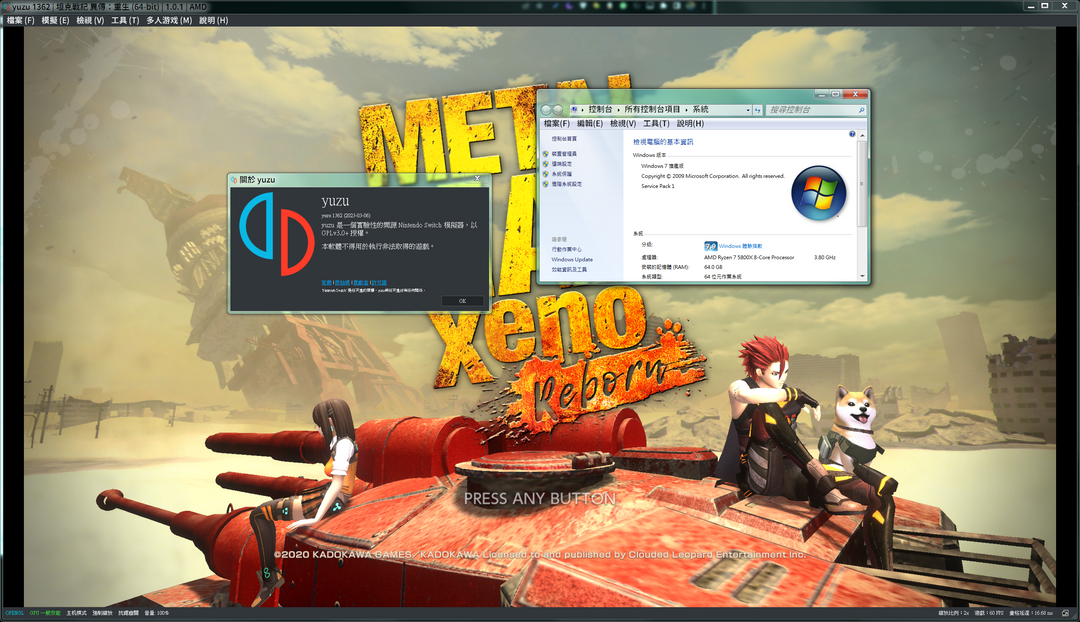Open 檢視(V) menu in System window
This screenshot has width=1080, height=622.
(x=623, y=124)
